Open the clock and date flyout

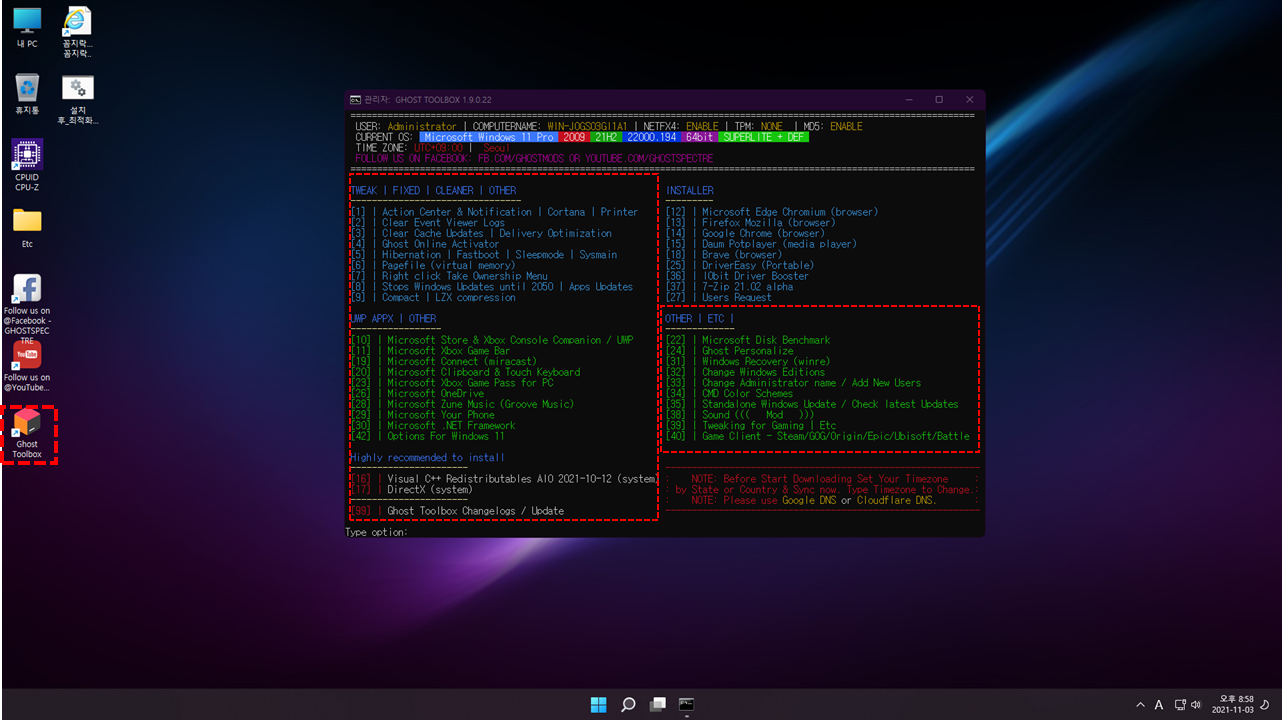(1232, 704)
